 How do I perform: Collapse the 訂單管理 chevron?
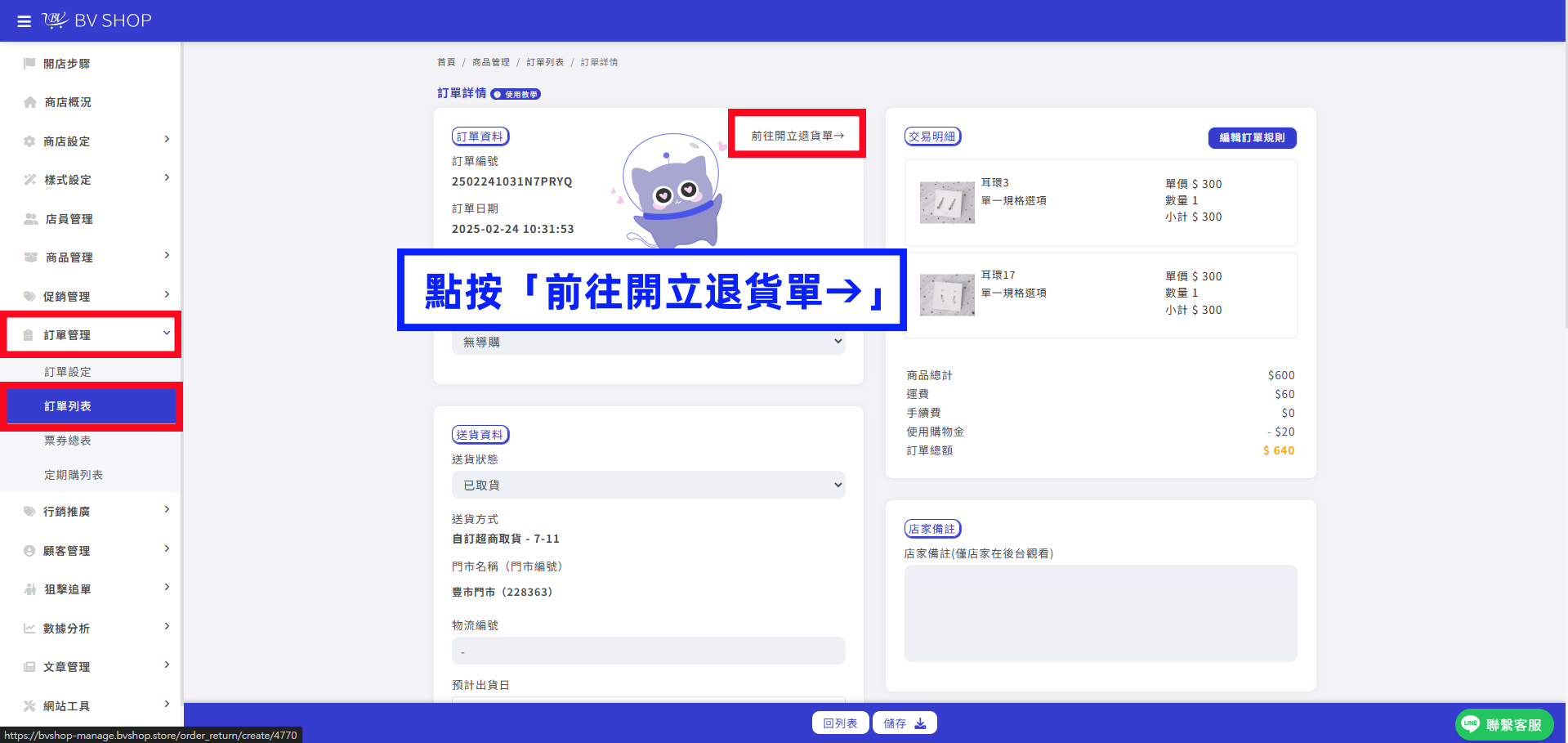click(x=167, y=333)
